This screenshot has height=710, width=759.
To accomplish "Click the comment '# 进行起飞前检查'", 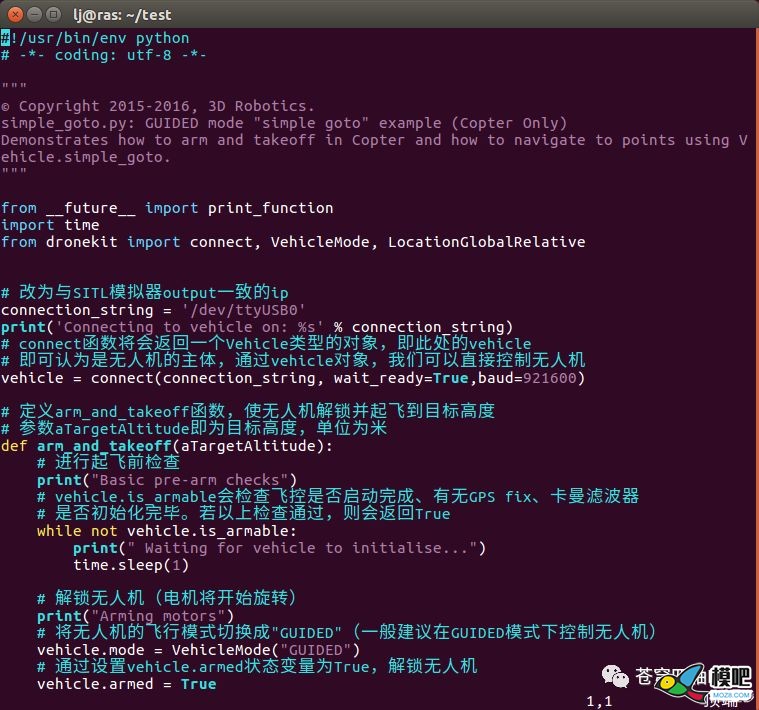I will click(108, 462).
